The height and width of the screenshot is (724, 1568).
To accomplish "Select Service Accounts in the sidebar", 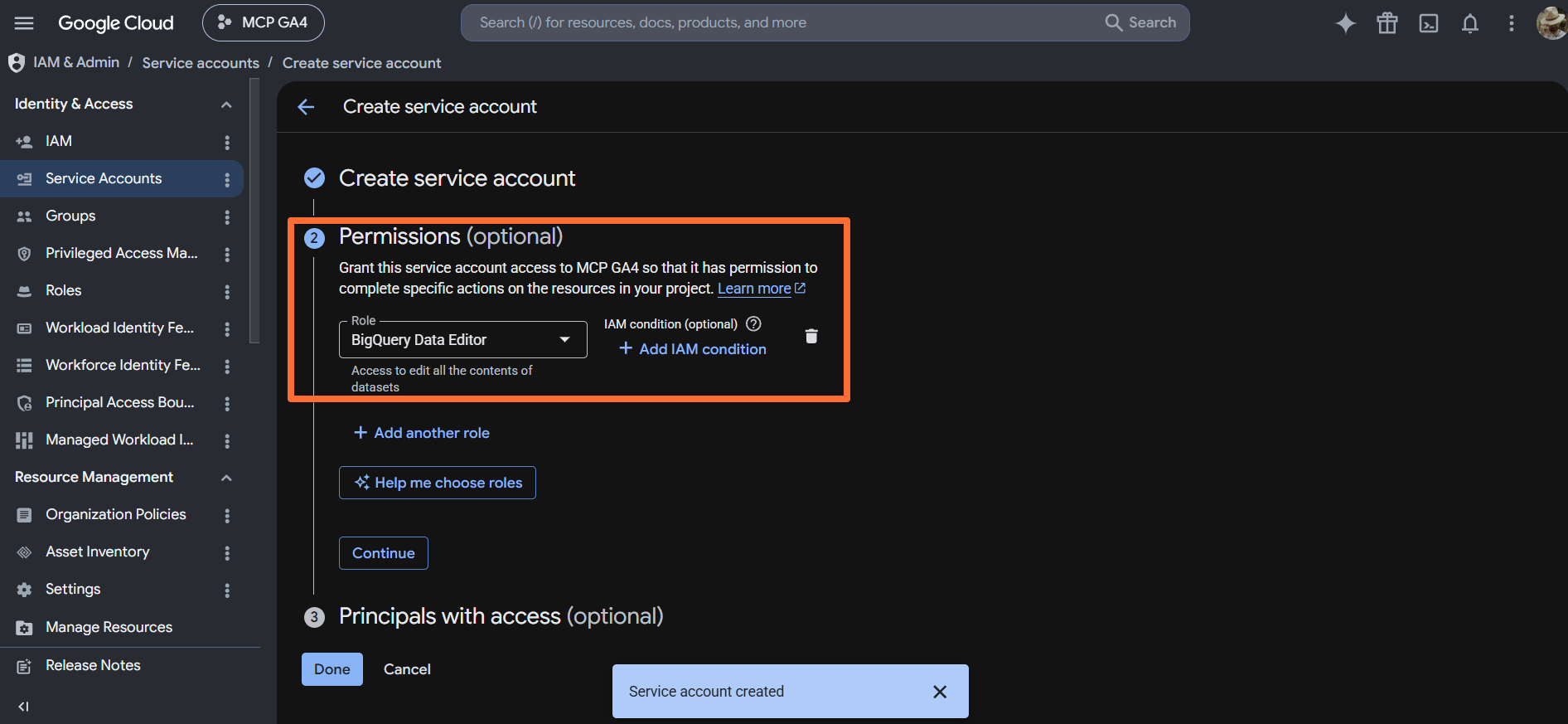I will [x=121, y=179].
